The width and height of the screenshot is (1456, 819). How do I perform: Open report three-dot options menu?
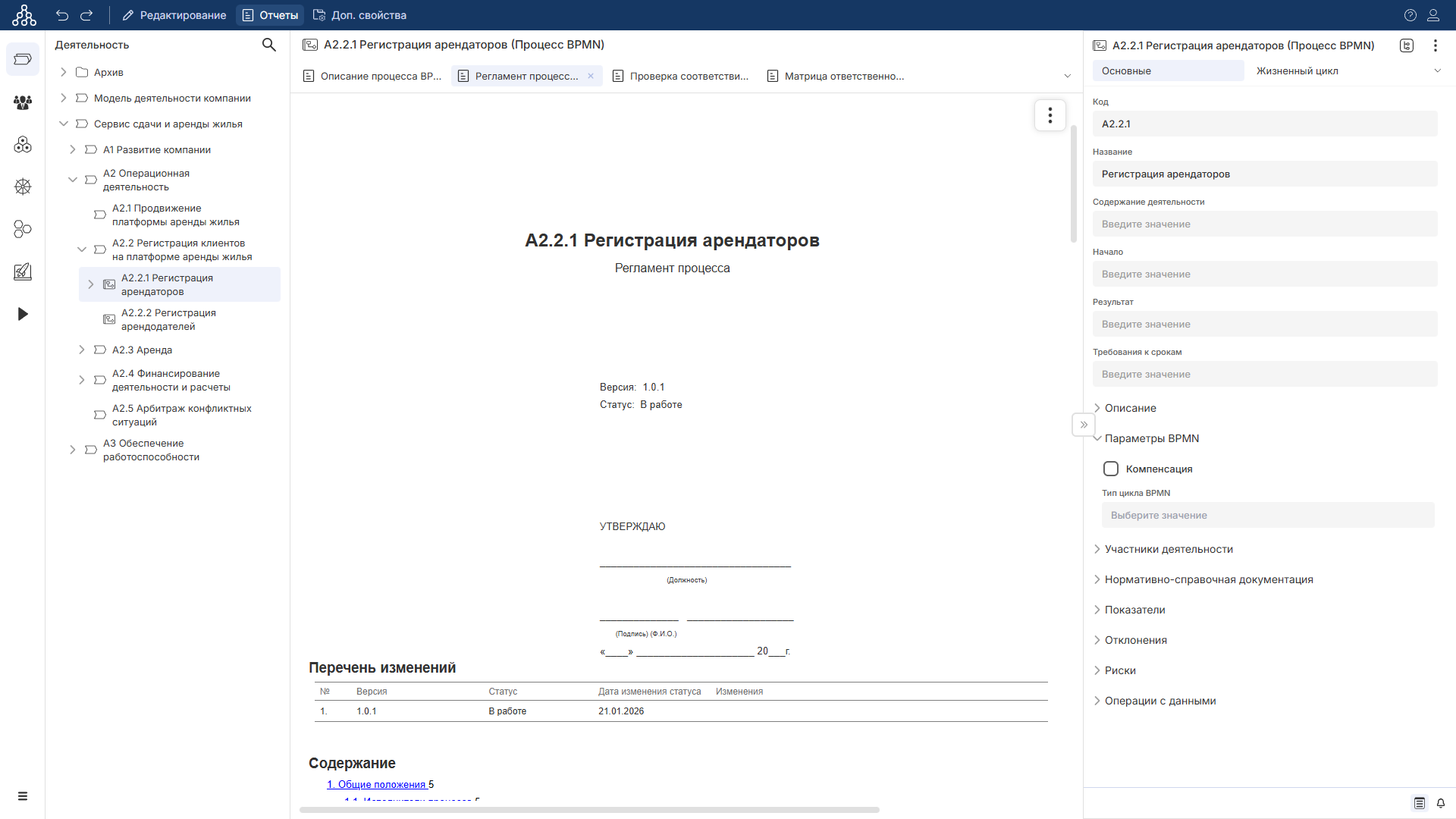click(1050, 115)
